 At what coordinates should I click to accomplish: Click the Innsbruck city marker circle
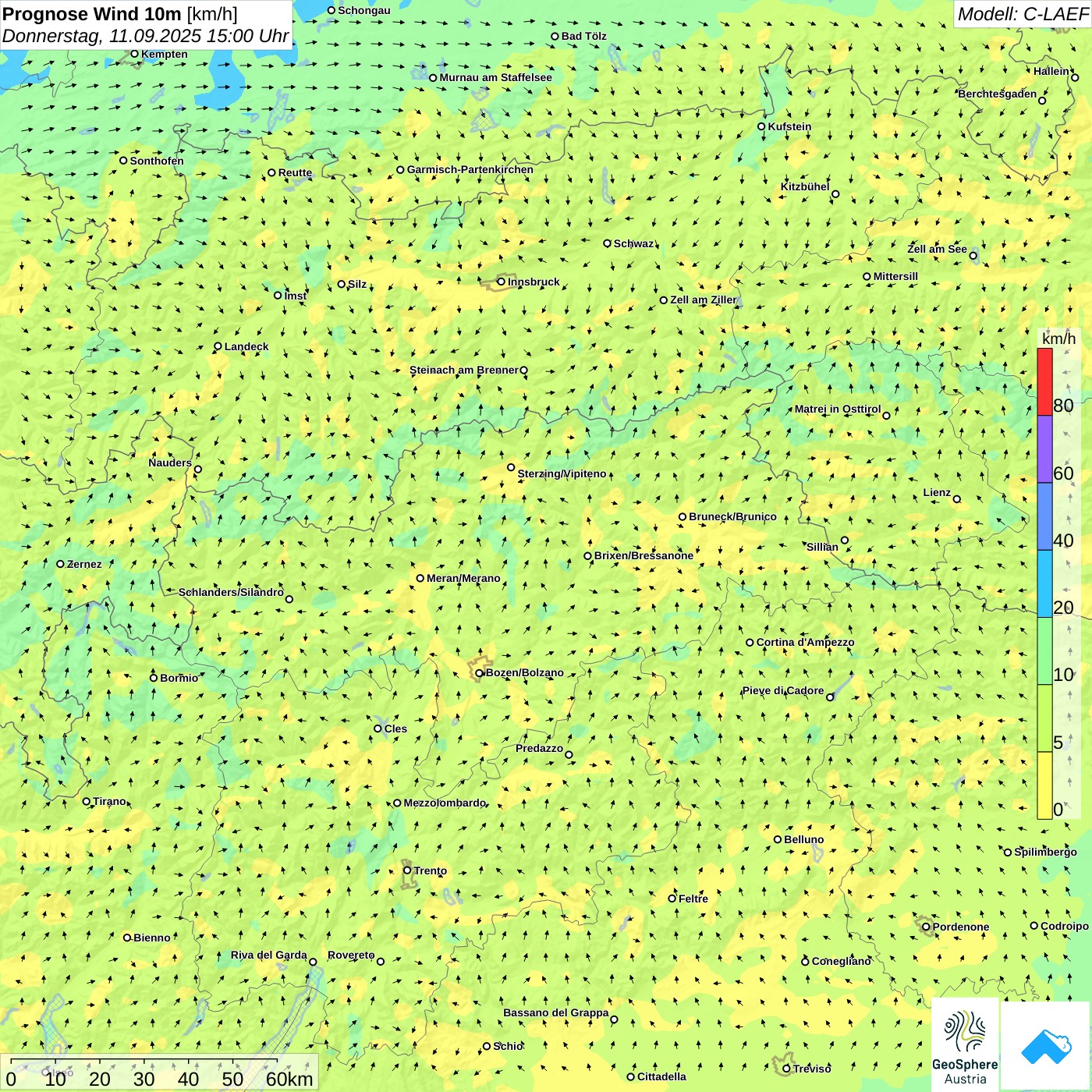click(x=502, y=282)
